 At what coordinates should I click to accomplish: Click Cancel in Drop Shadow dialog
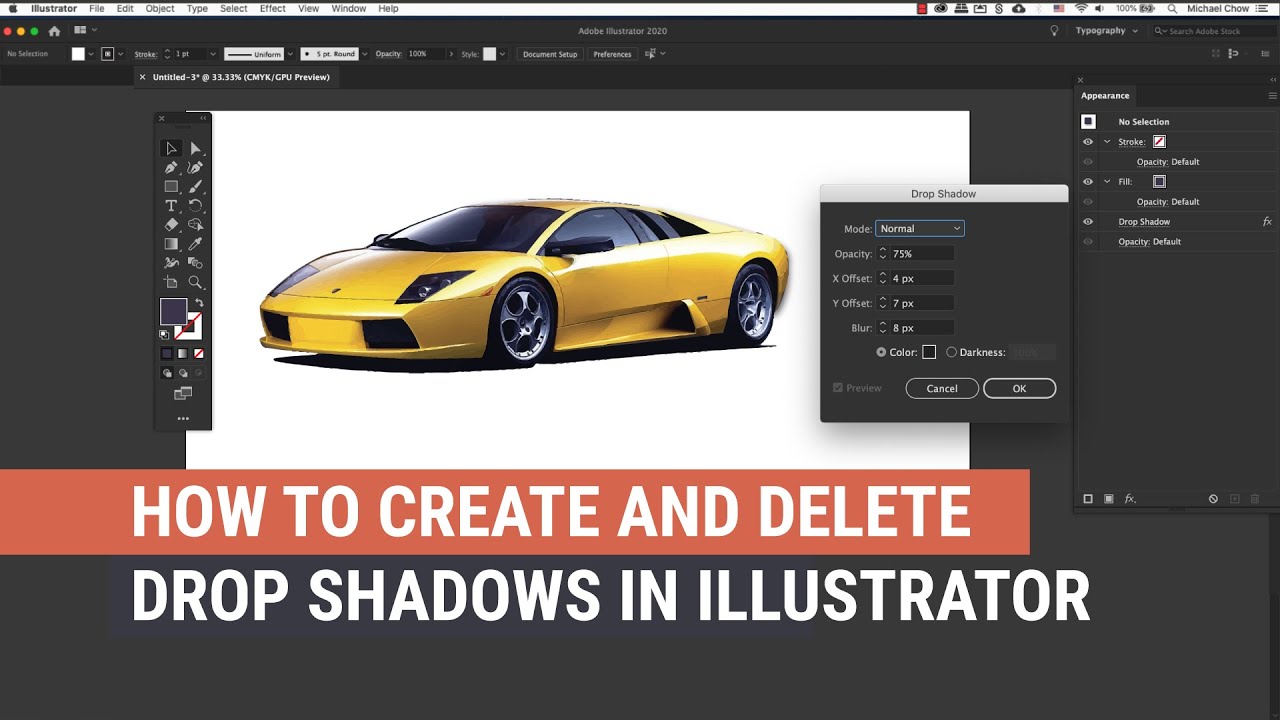942,388
